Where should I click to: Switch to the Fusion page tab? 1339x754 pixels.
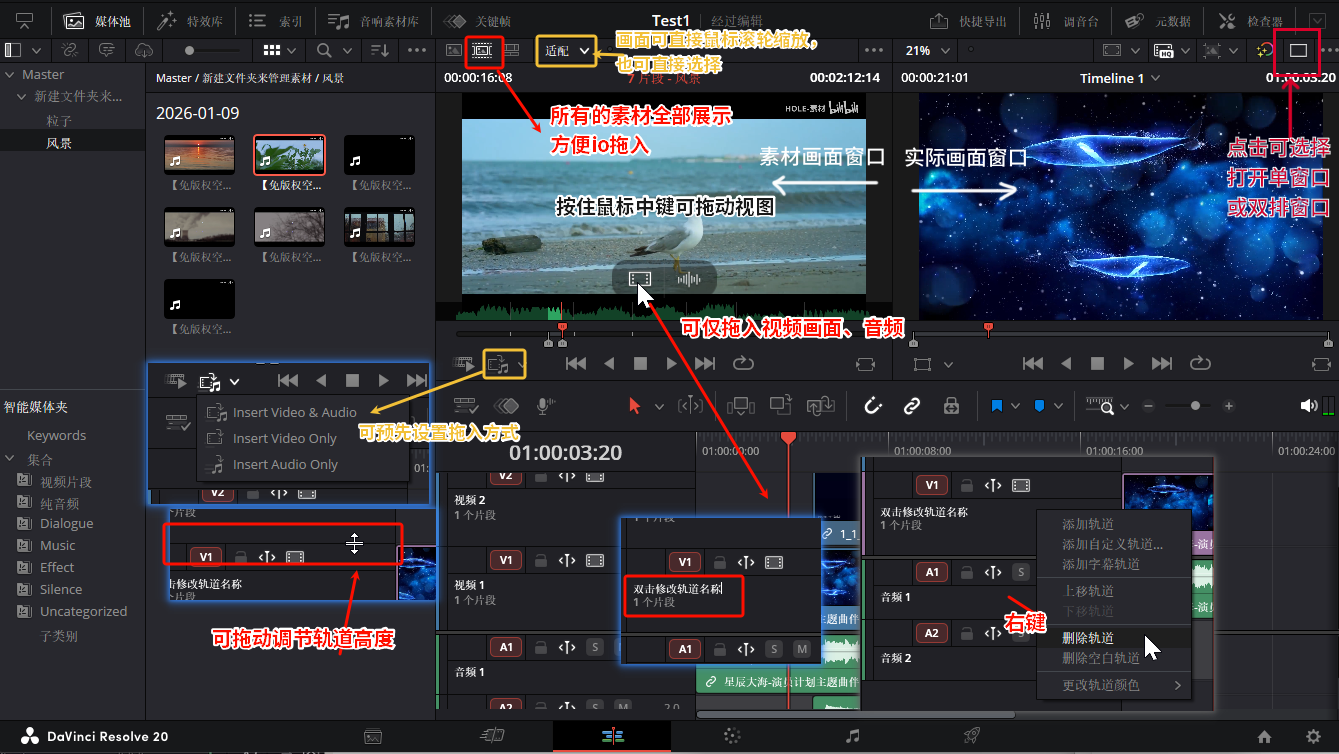(x=732, y=736)
